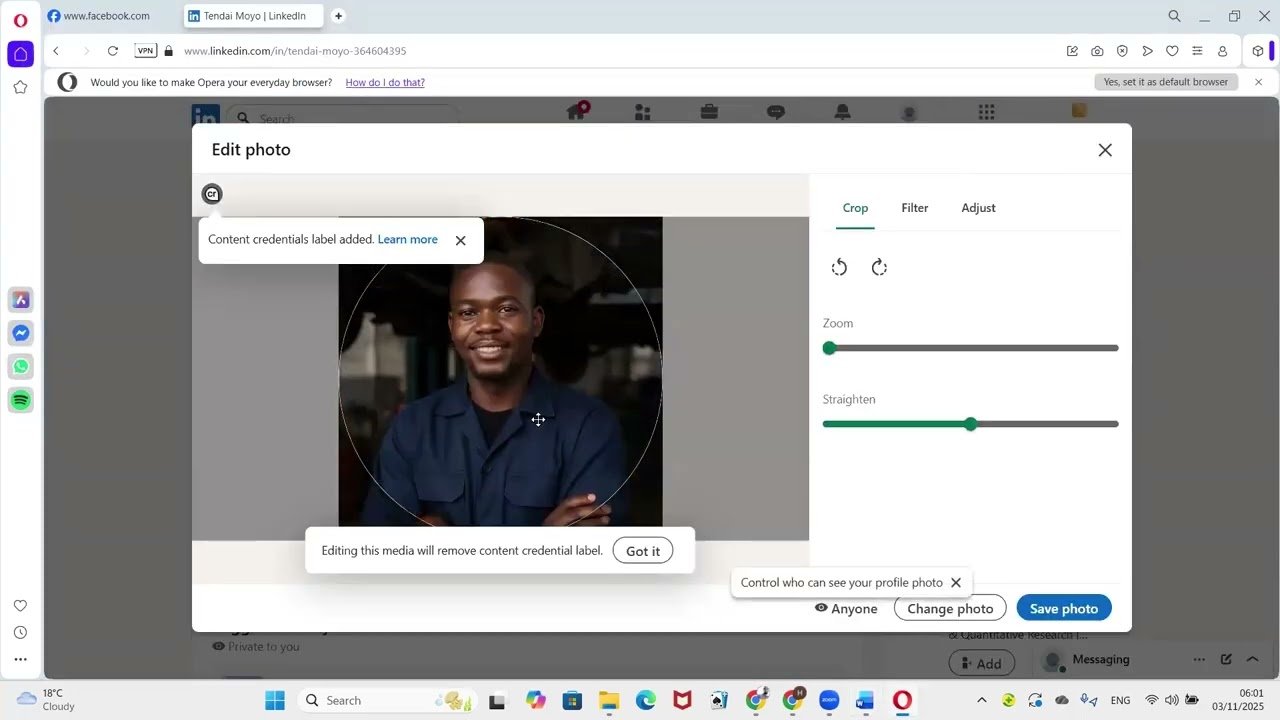Open the Opera account profile icon

(x=1222, y=51)
